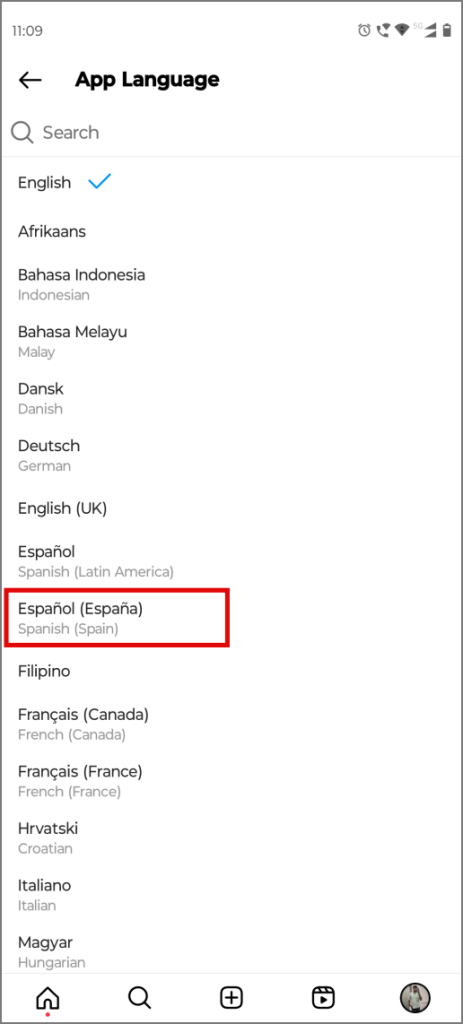Pick Hrvatski Croatian language

[x=231, y=838]
